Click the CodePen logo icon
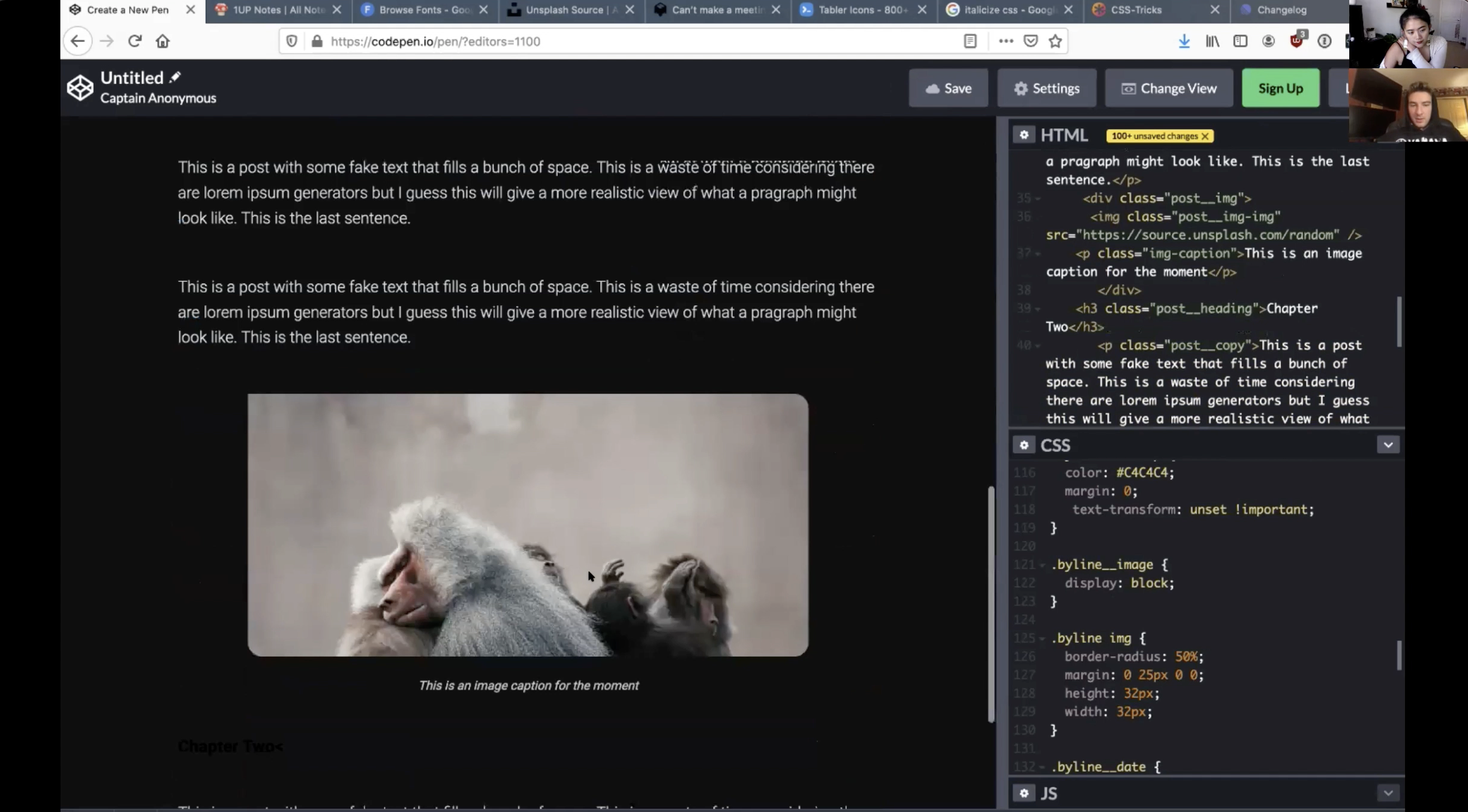Screen dimensions: 1468x812 [x=80, y=88]
